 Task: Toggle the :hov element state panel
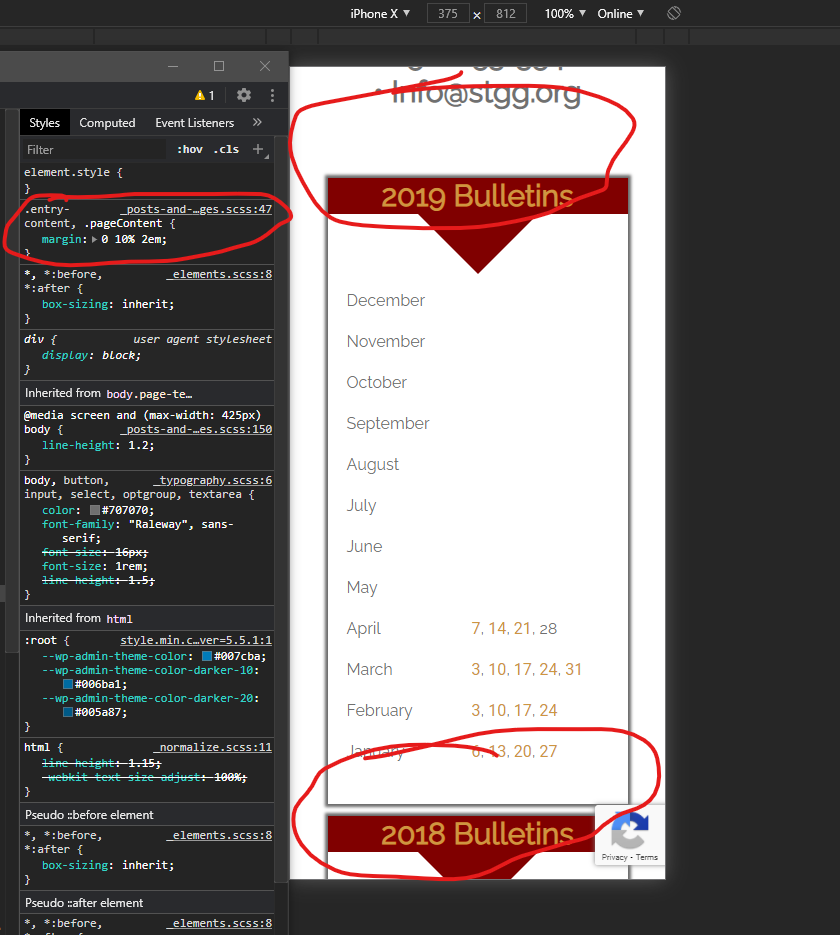click(190, 149)
